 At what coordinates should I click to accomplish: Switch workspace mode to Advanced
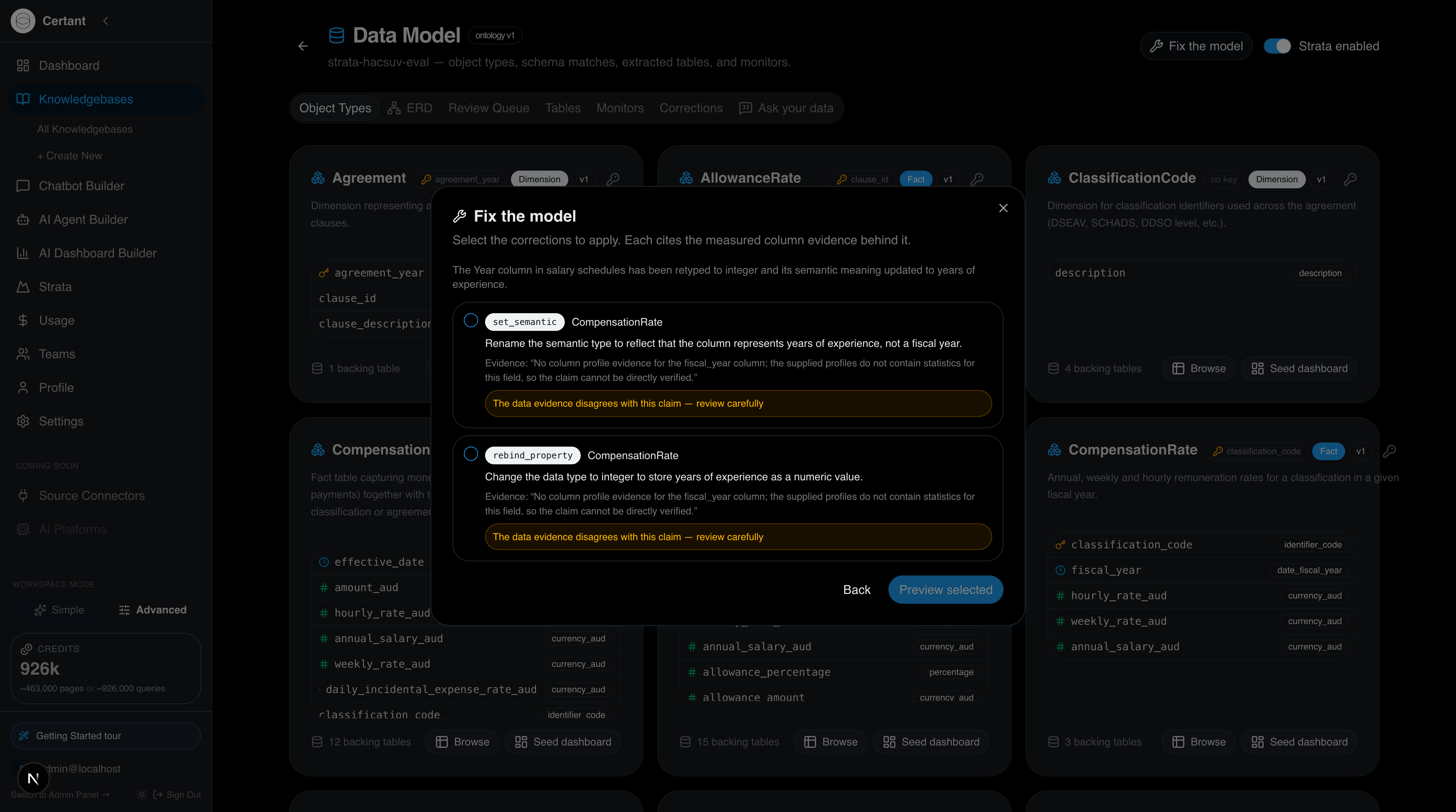click(153, 610)
